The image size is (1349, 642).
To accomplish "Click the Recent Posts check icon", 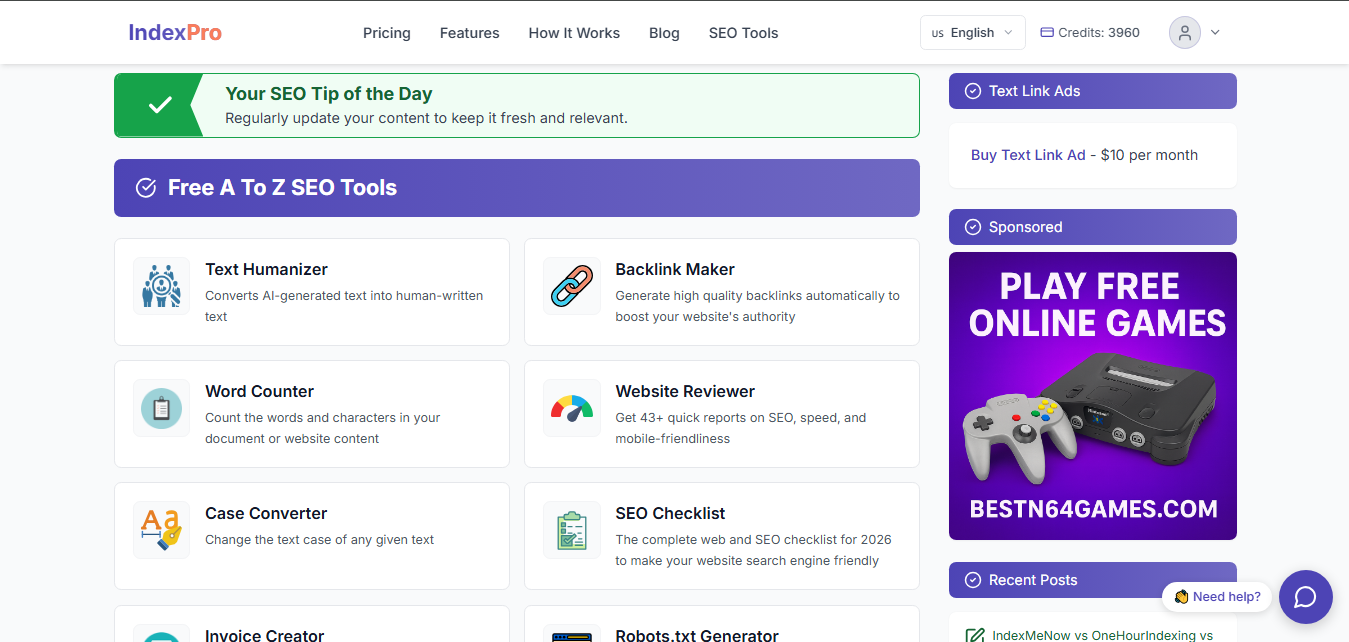I will coord(972,580).
